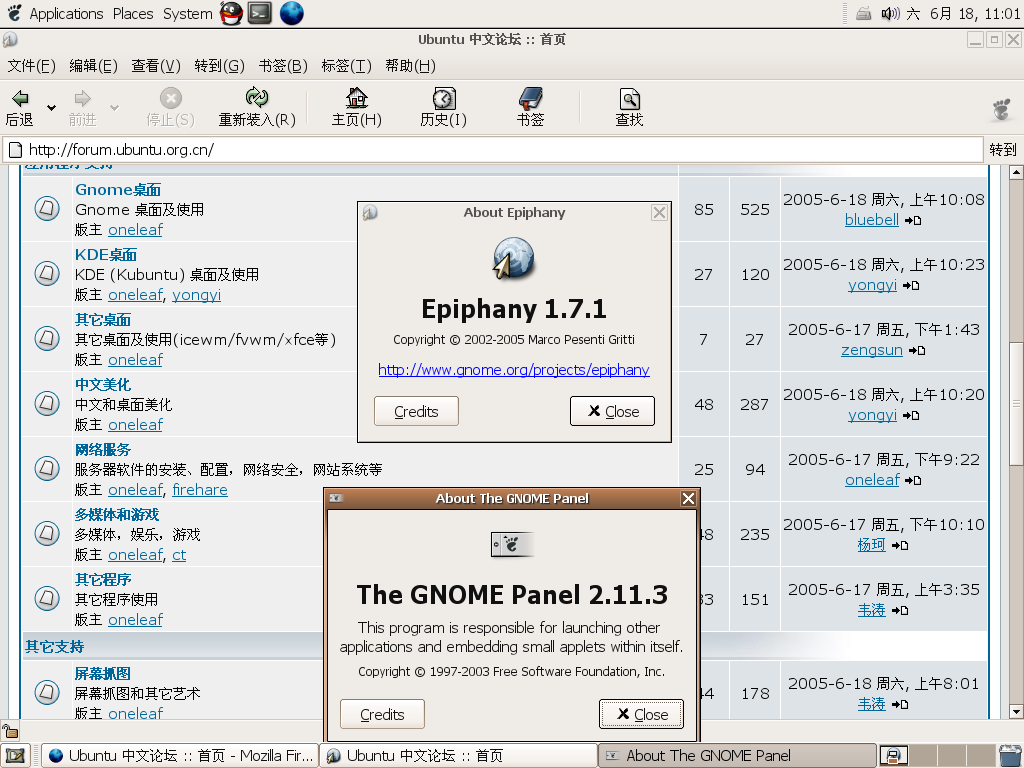
Task: Expand the forward history dropdown arrow
Action: click(x=114, y=108)
